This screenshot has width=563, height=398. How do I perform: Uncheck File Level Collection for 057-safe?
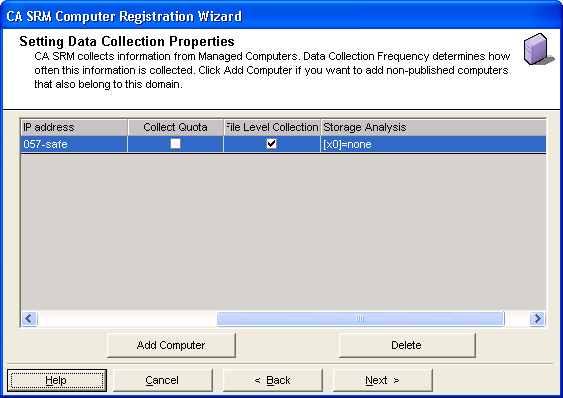click(271, 144)
